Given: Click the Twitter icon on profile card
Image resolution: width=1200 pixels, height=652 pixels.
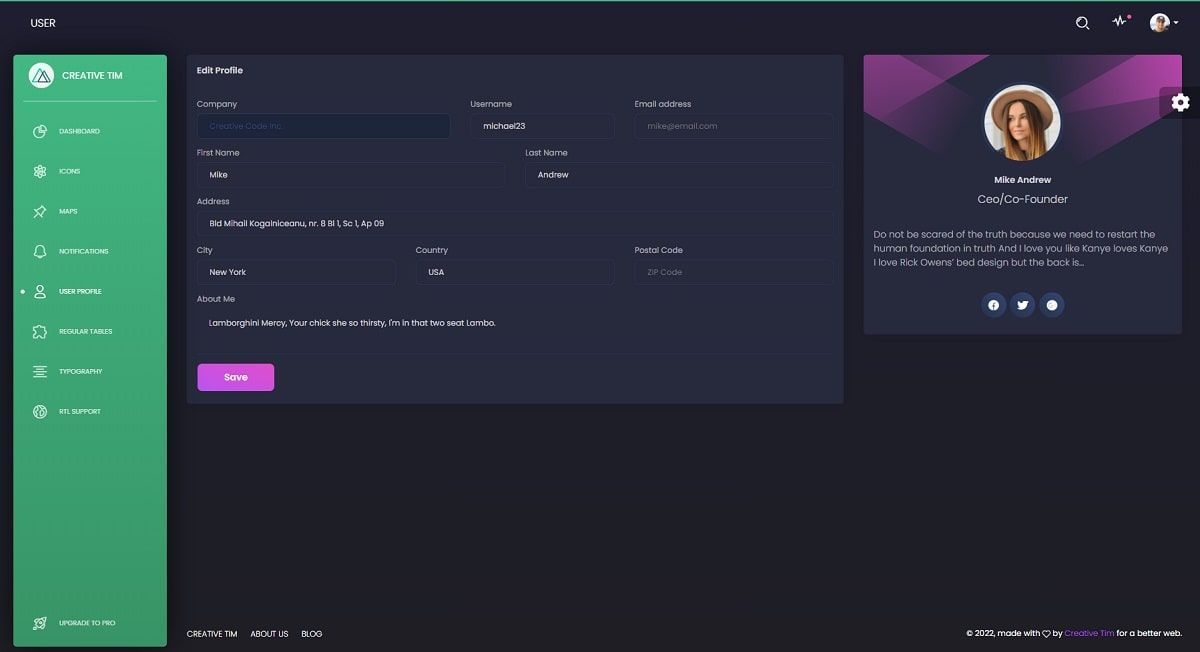Looking at the screenshot, I should pos(1022,305).
